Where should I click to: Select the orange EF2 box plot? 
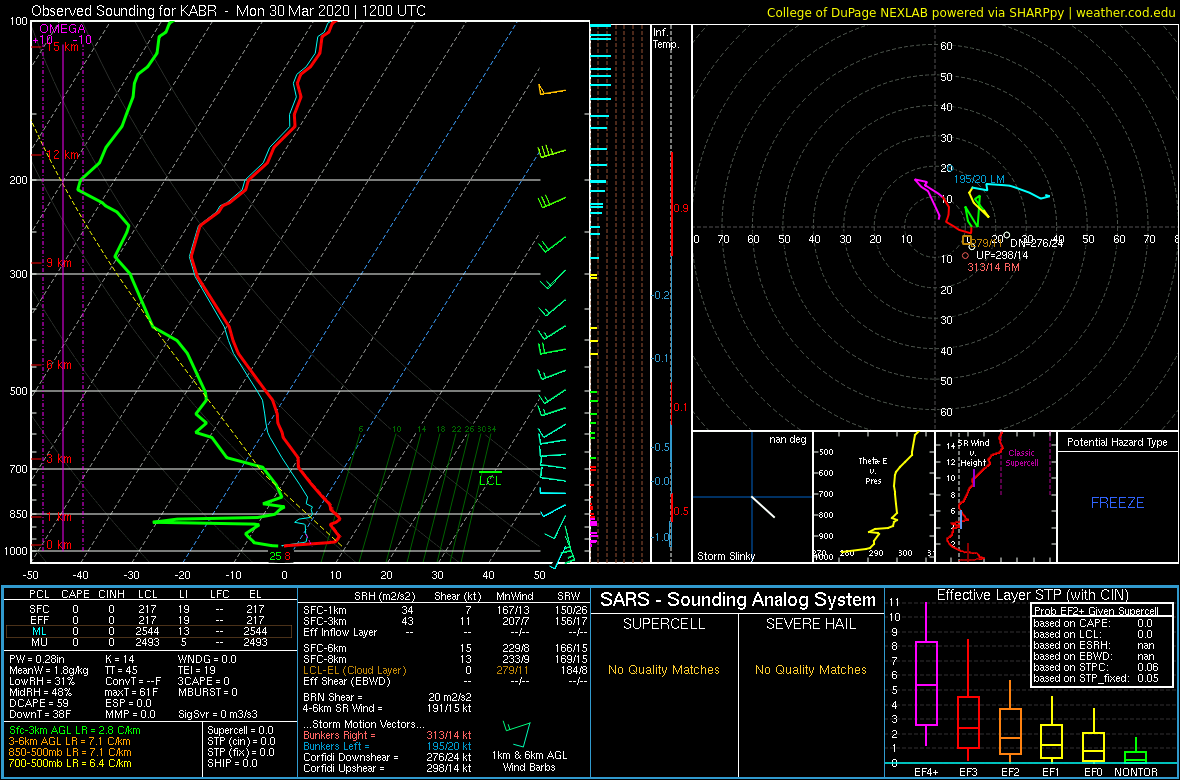1011,721
